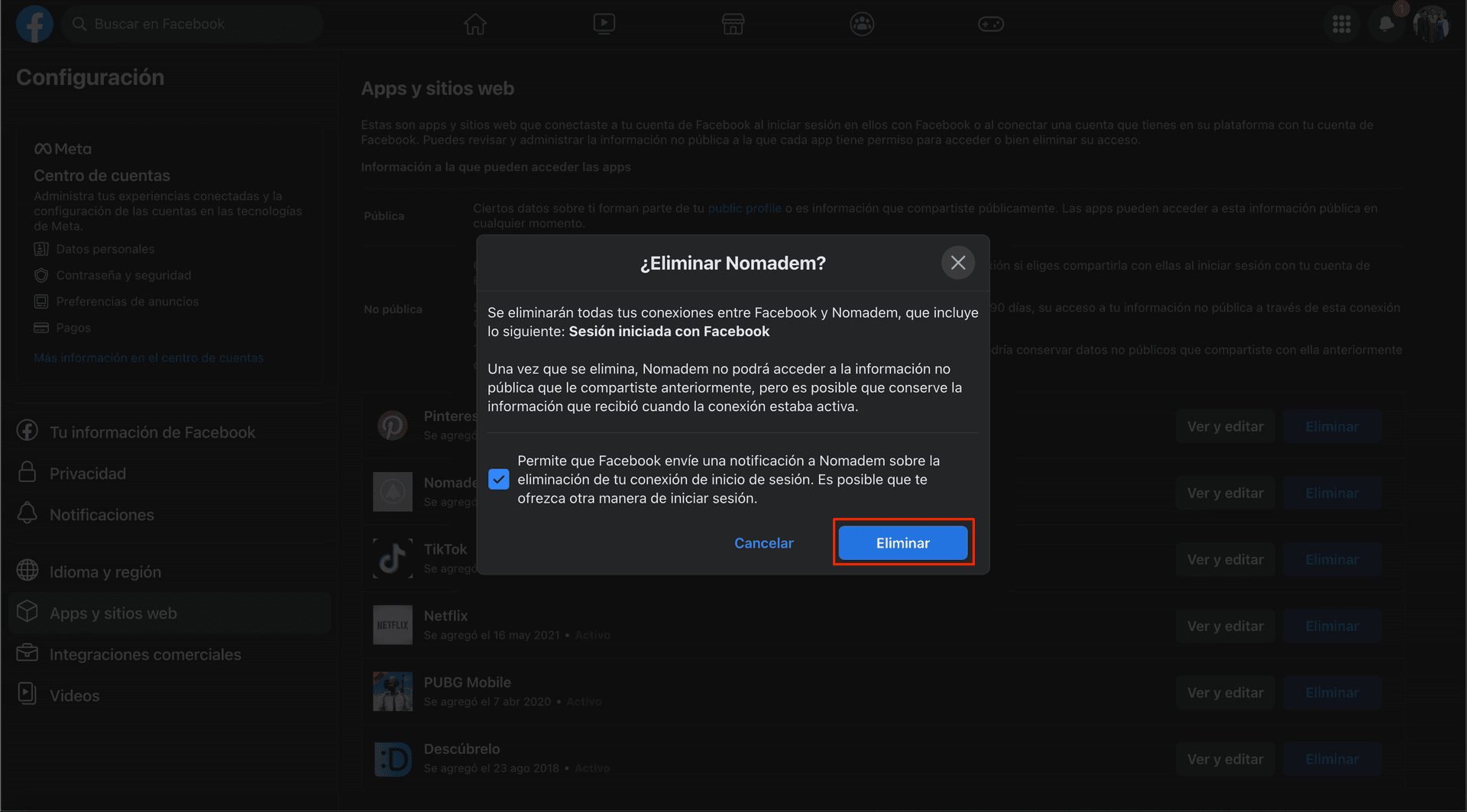This screenshot has width=1467, height=812.
Task: Click Ver y editar for PUBG Mobile
Action: (1225, 692)
